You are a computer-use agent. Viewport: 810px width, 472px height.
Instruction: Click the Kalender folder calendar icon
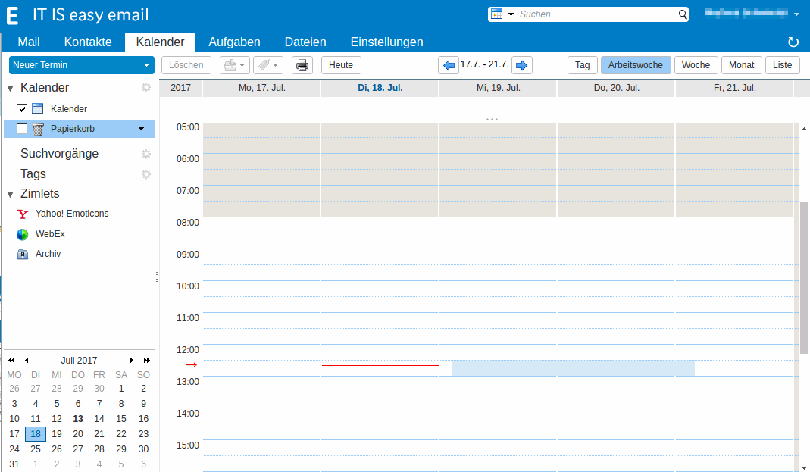coord(38,108)
